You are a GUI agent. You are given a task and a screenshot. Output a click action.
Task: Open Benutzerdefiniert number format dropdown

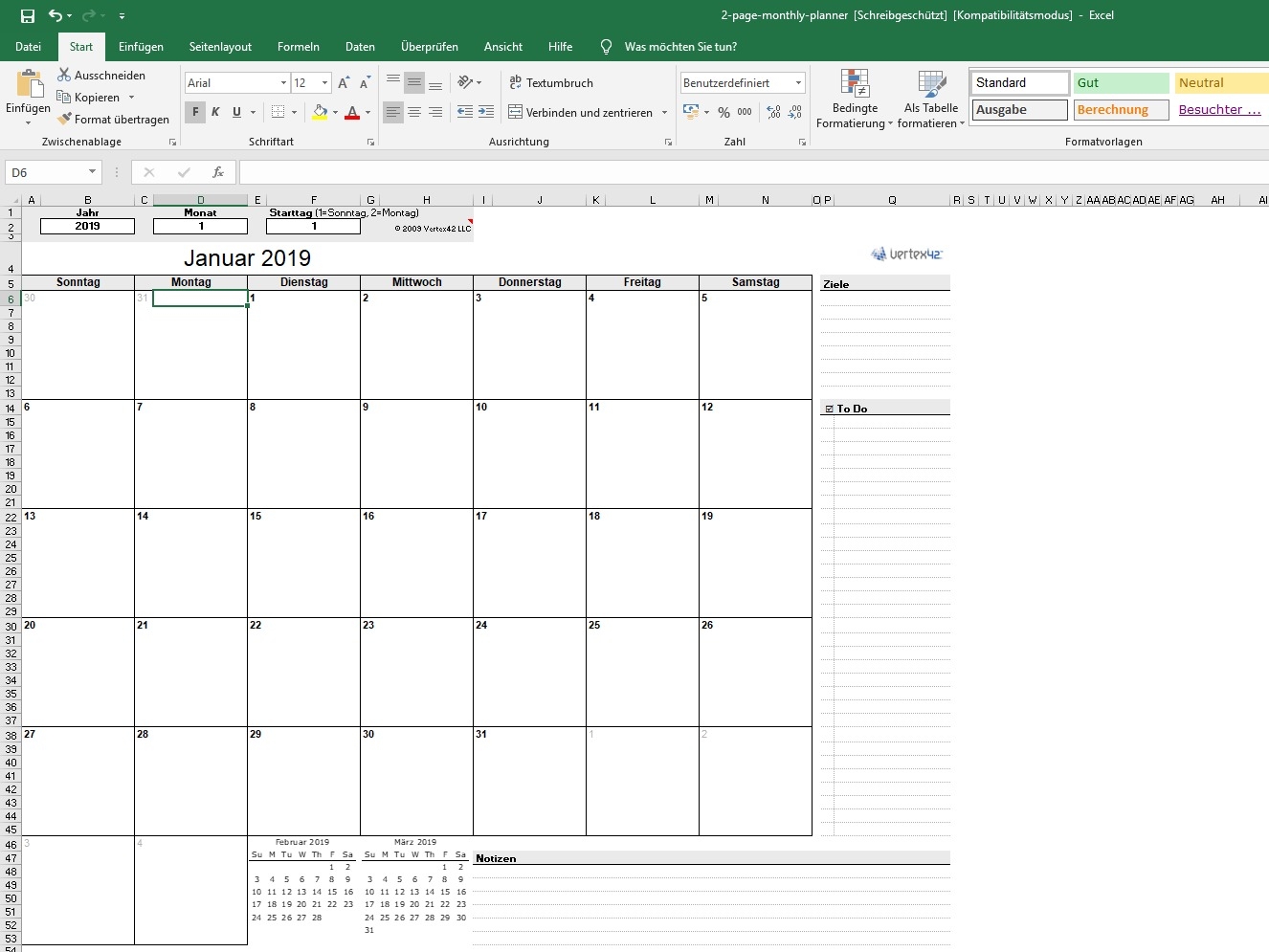tap(798, 83)
